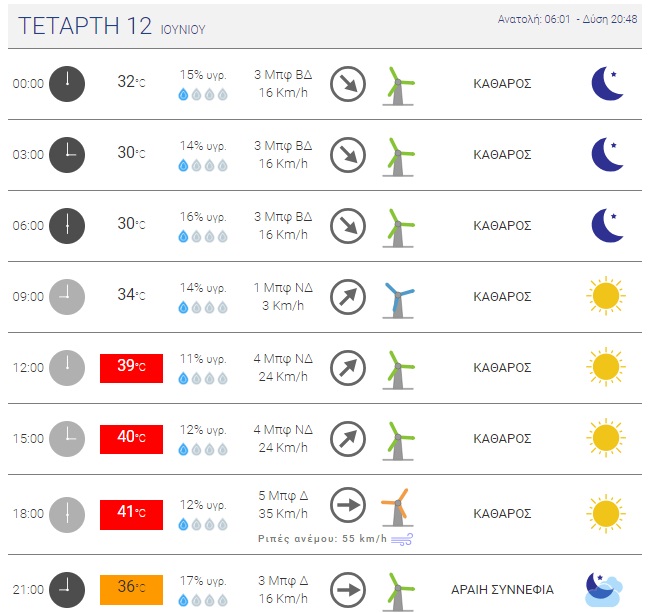
Task: Click the southeast wind arrow at 03:00
Action: (x=348, y=155)
